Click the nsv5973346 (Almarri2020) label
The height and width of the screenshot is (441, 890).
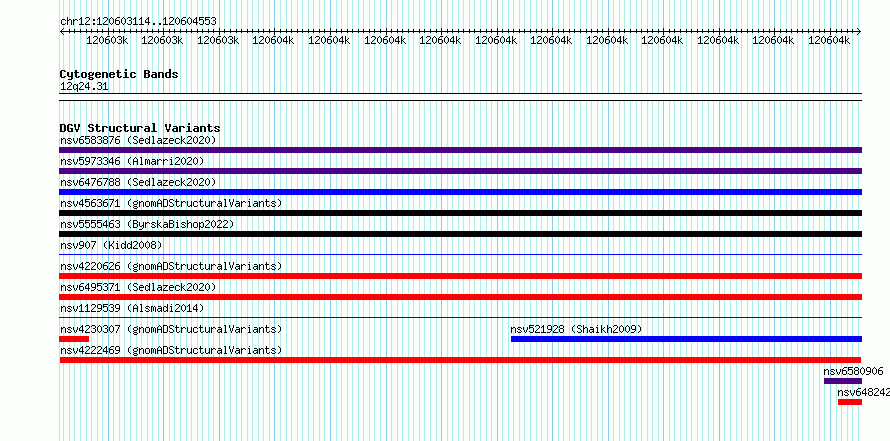[x=132, y=161]
